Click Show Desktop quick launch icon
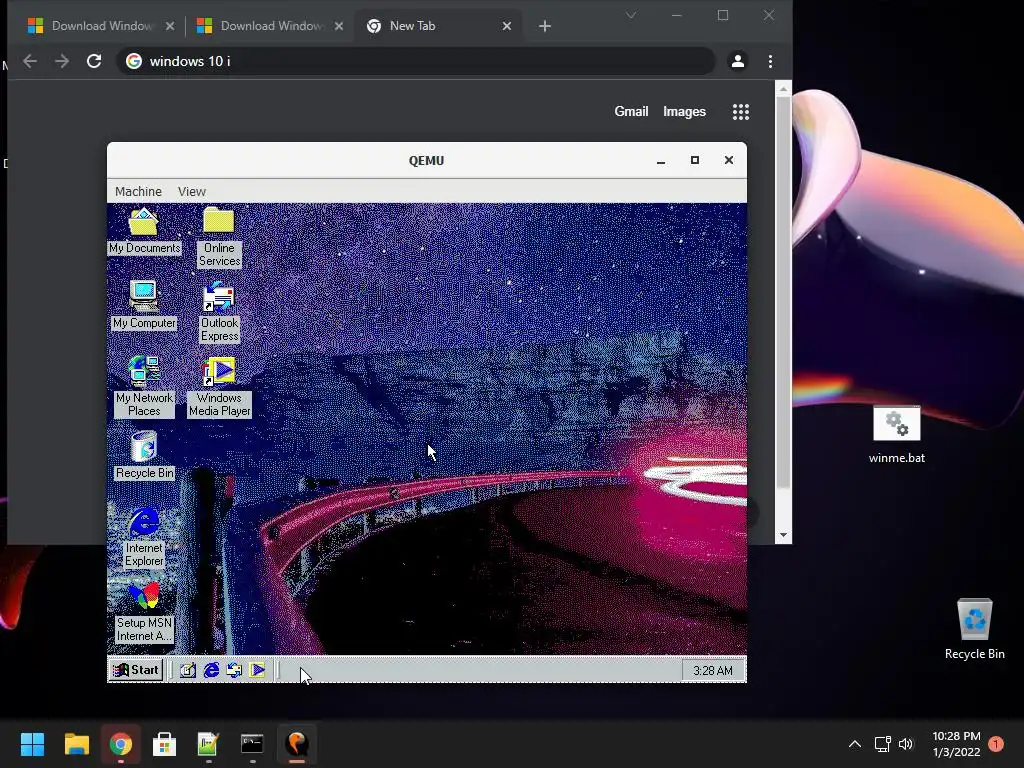 click(x=188, y=670)
